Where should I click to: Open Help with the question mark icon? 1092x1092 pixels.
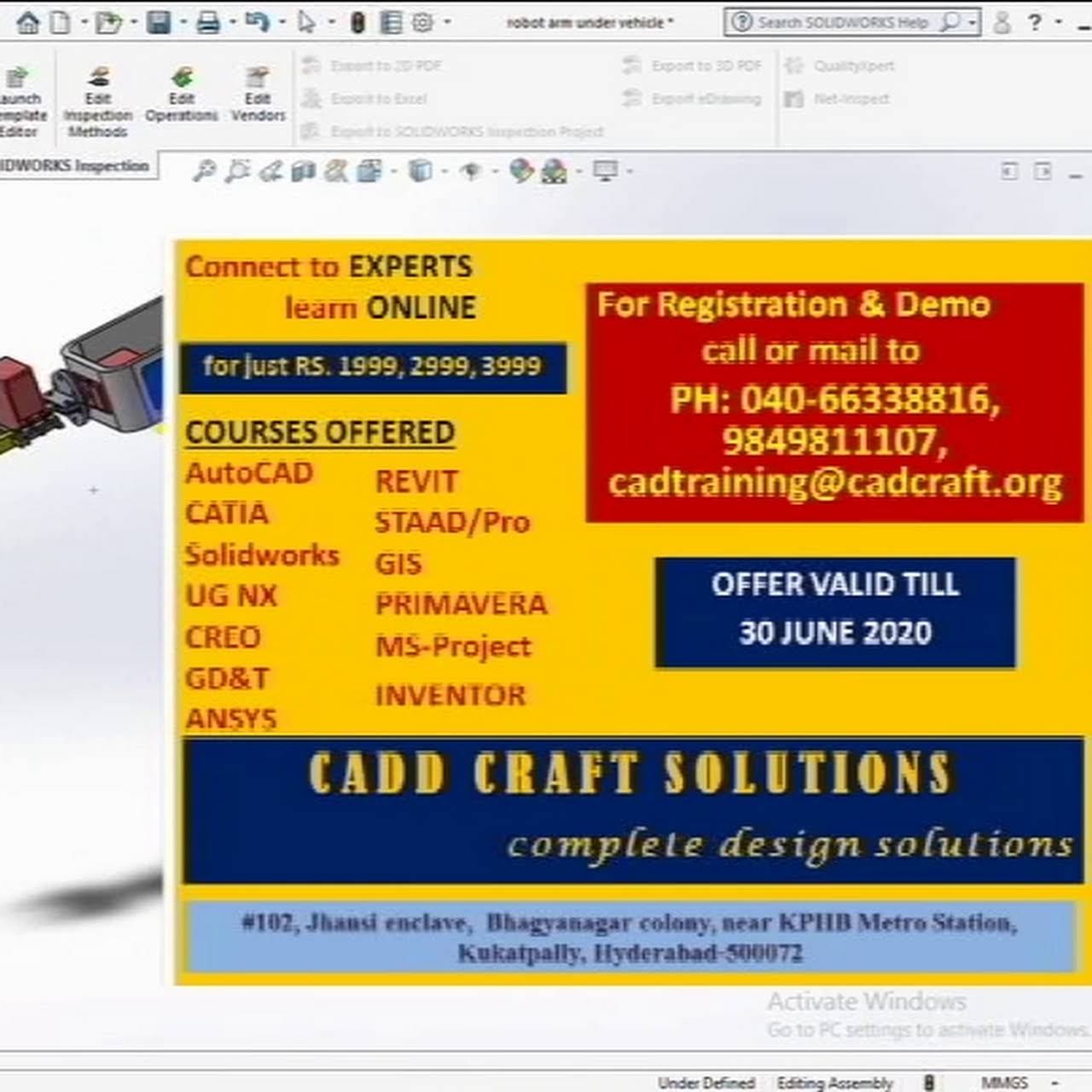coord(1035,22)
